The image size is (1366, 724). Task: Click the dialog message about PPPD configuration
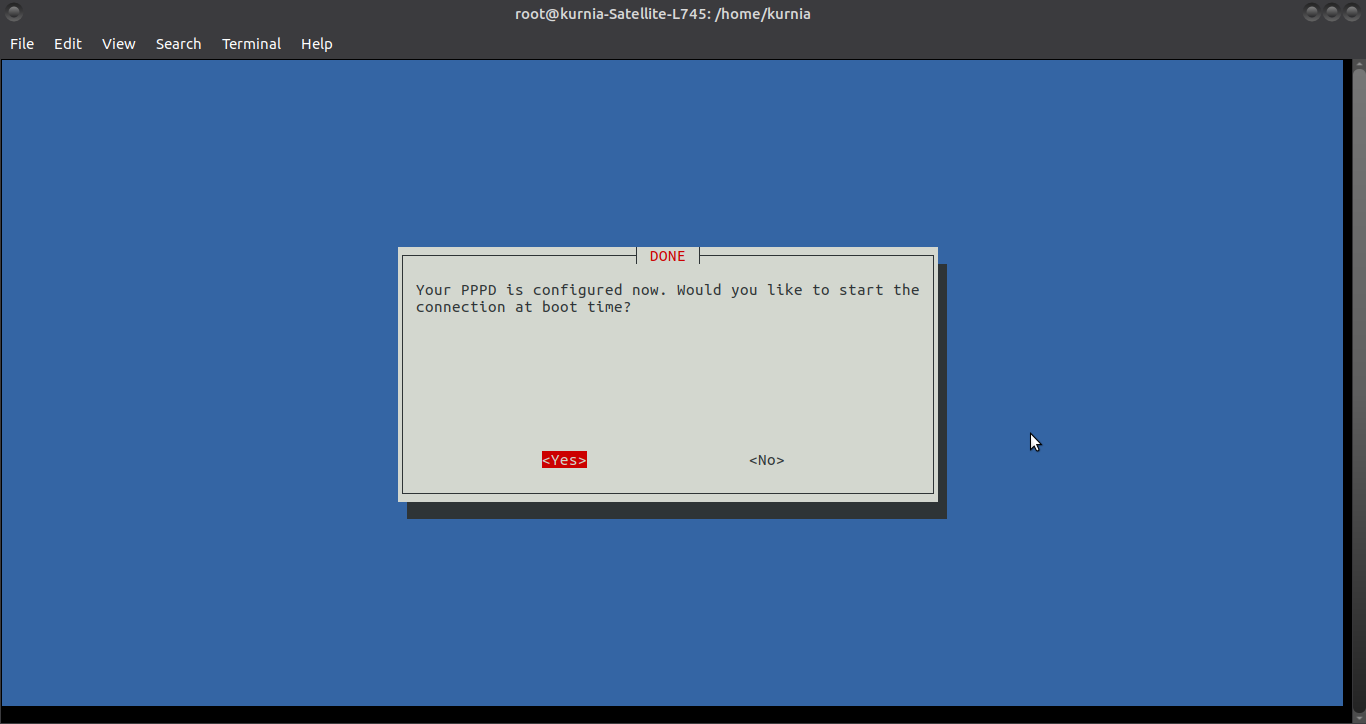click(667, 298)
